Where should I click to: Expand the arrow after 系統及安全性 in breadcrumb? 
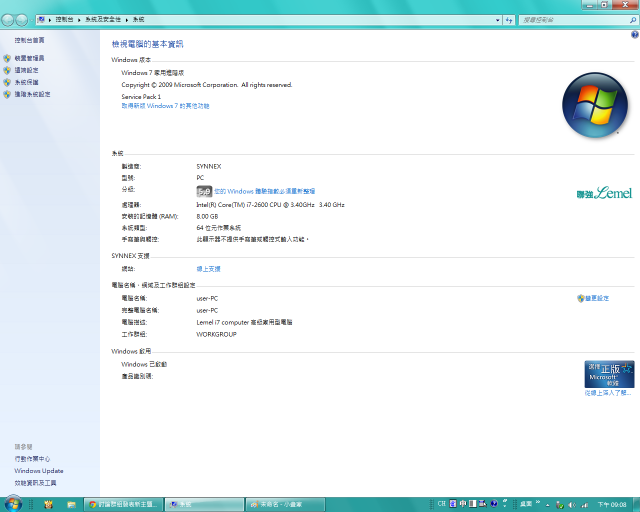tap(127, 20)
